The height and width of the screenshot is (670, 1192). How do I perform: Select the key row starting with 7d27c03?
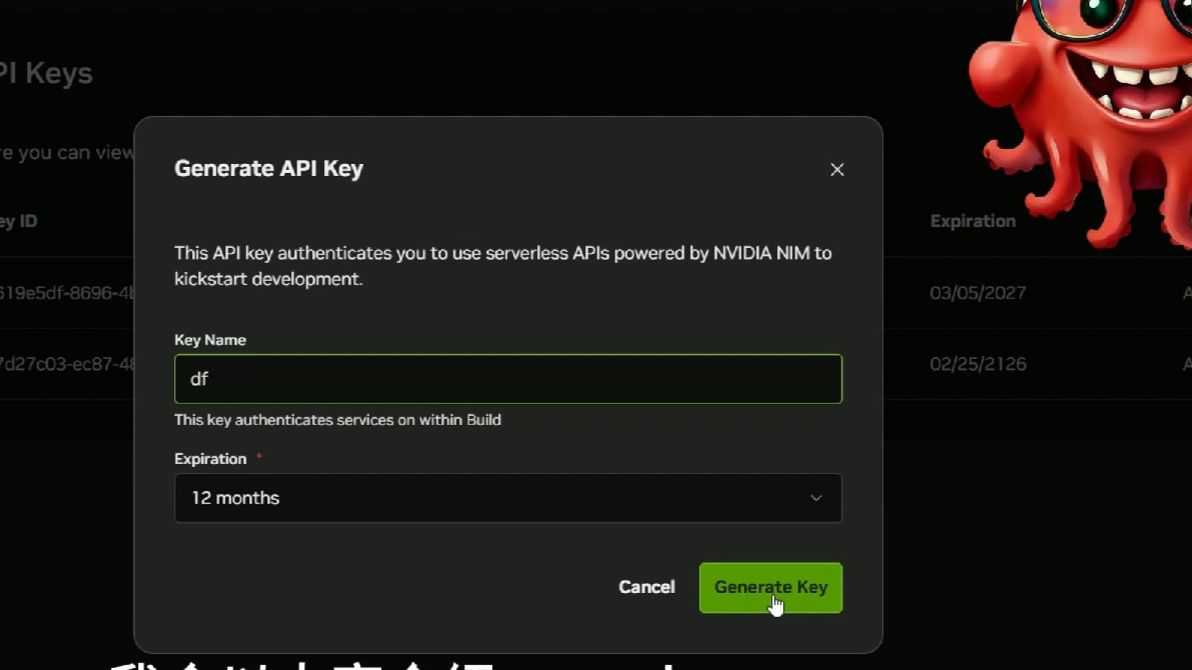tap(67, 364)
